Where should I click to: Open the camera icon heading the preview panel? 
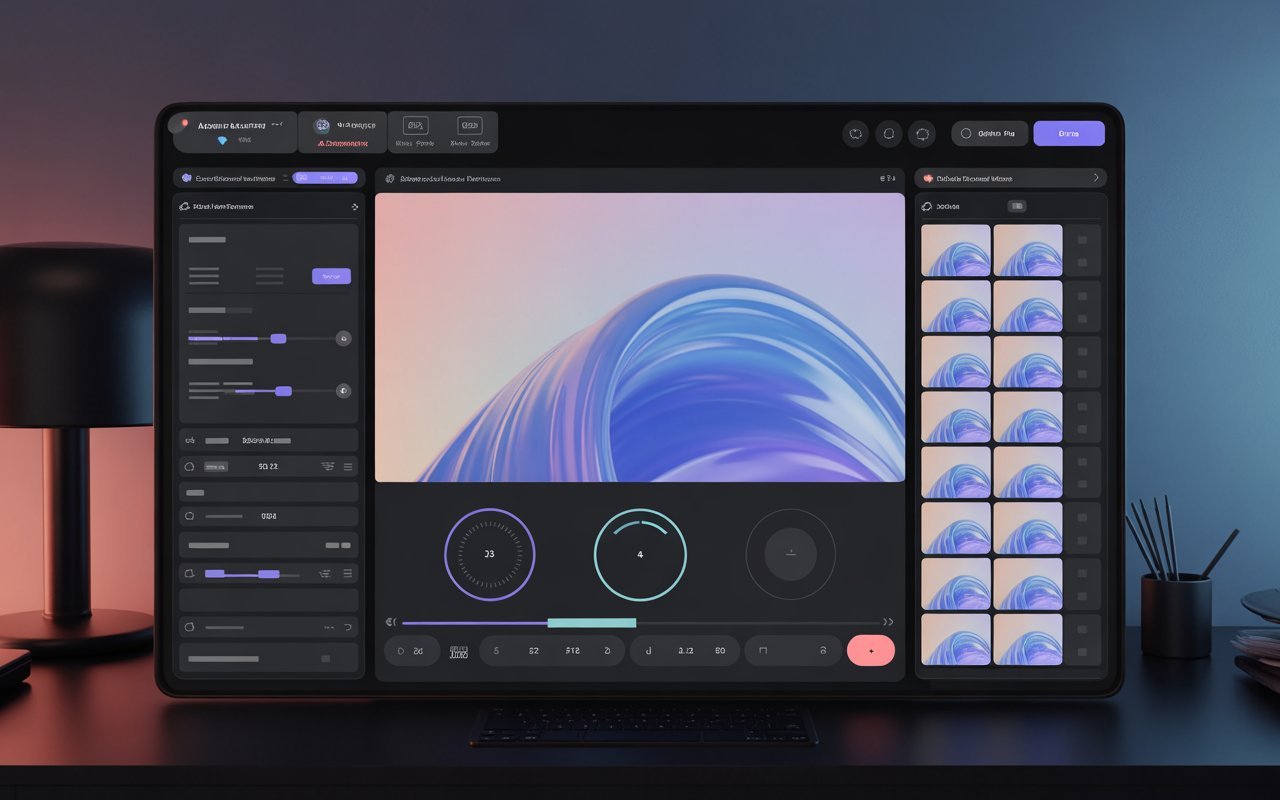click(x=389, y=177)
